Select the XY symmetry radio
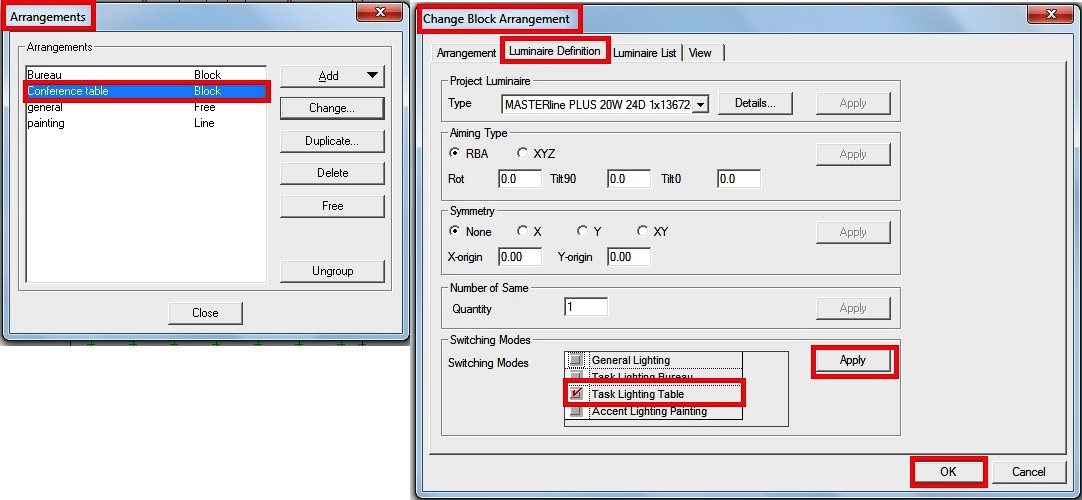The height and width of the screenshot is (500, 1082). [642, 231]
